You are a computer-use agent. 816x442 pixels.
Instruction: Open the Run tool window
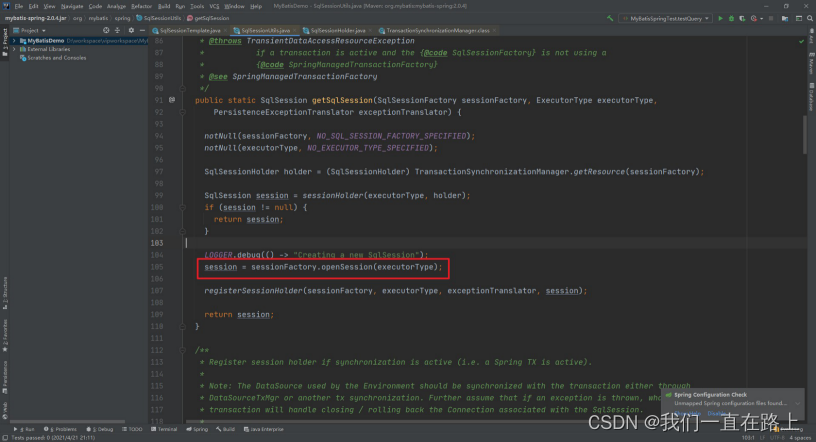pos(23,429)
